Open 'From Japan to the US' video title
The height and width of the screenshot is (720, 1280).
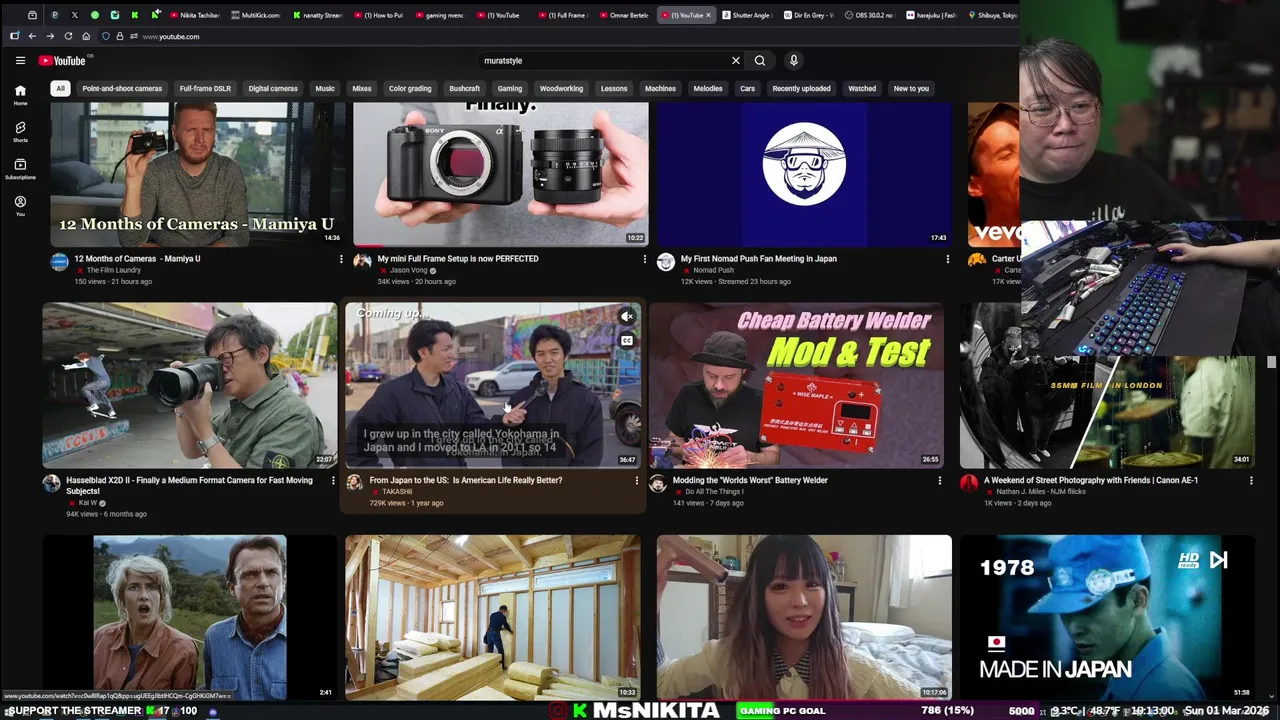(466, 481)
